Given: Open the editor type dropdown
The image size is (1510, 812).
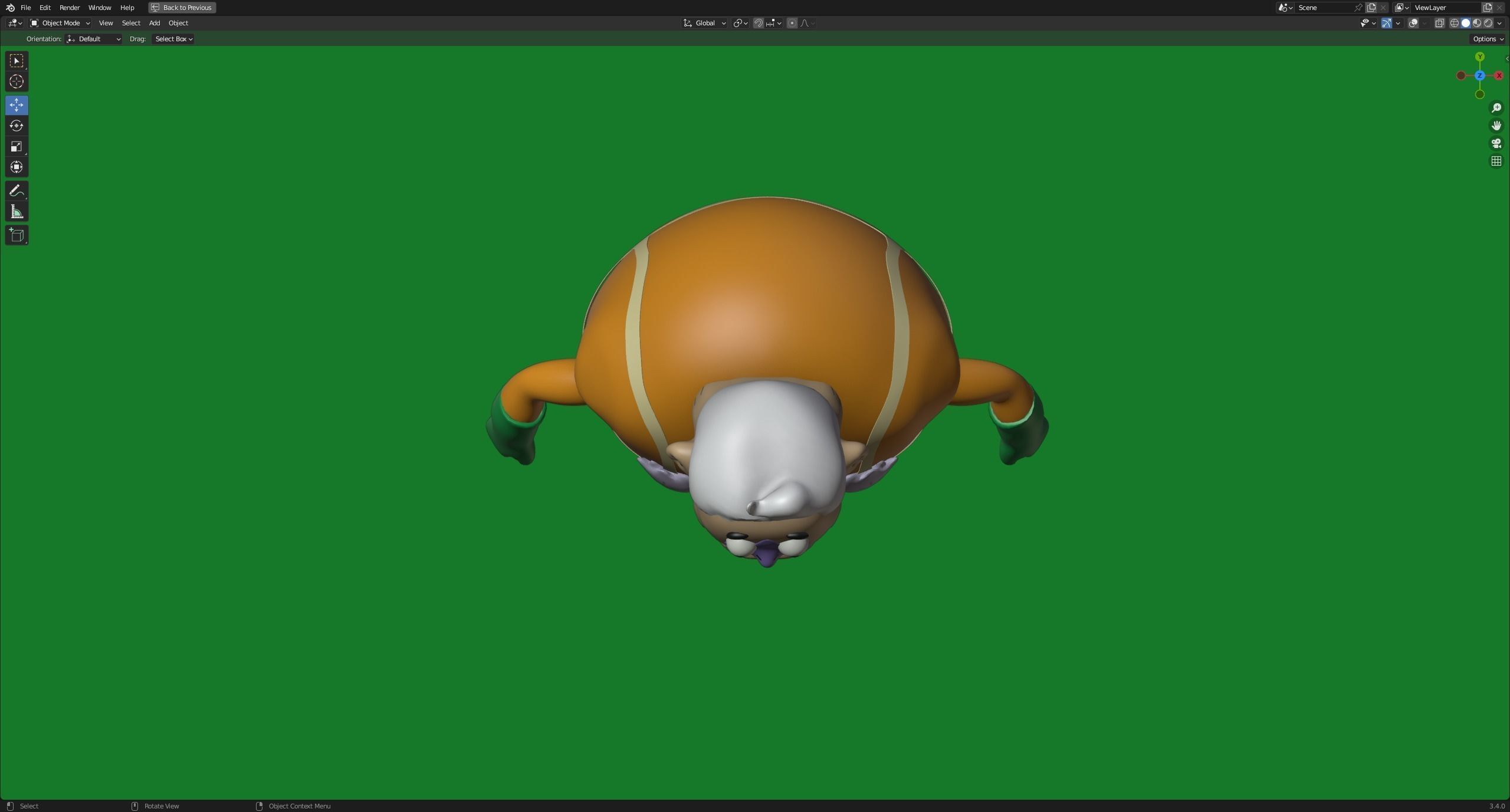Looking at the screenshot, I should tap(15, 23).
